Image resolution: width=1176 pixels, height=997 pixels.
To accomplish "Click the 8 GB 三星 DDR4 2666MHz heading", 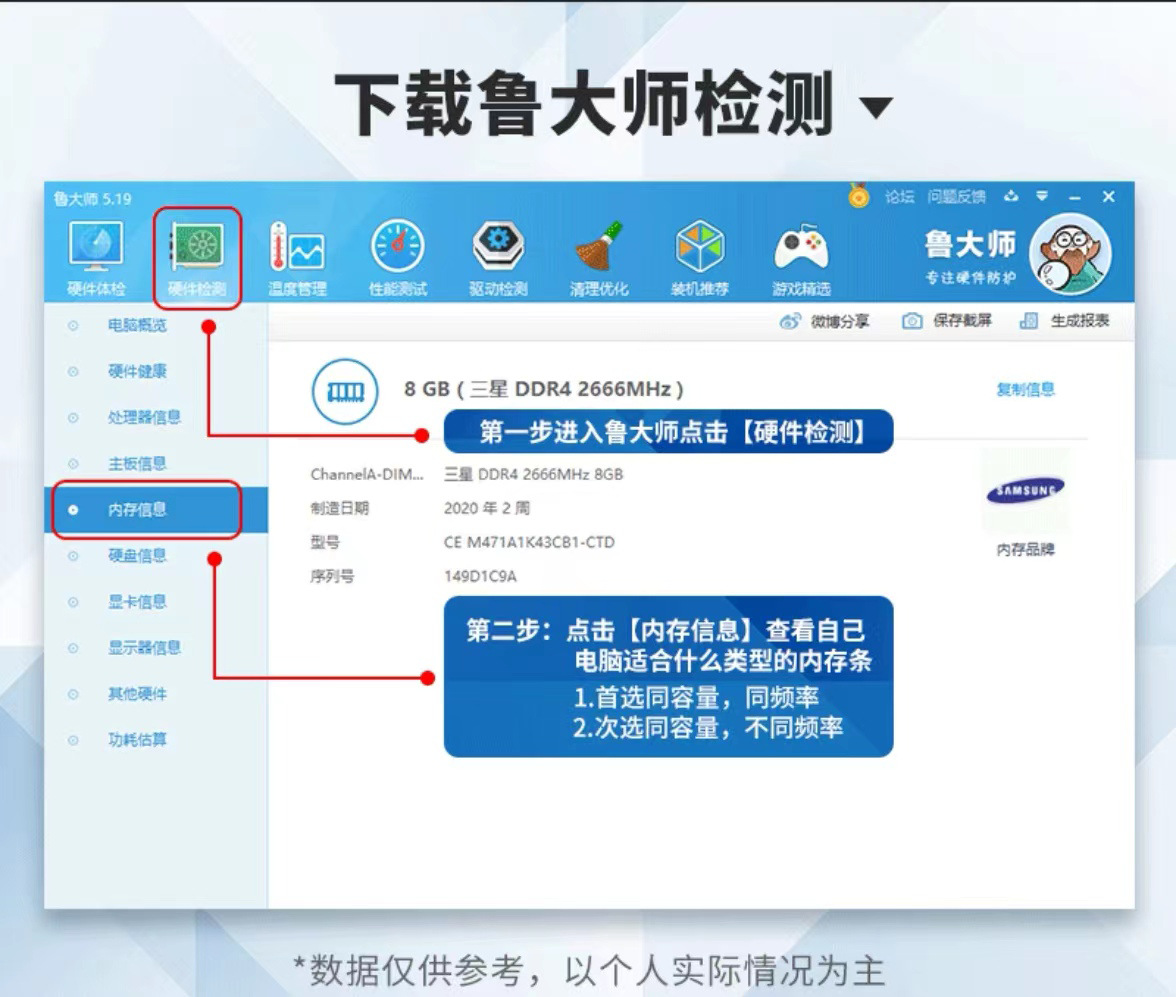I will point(544,389).
